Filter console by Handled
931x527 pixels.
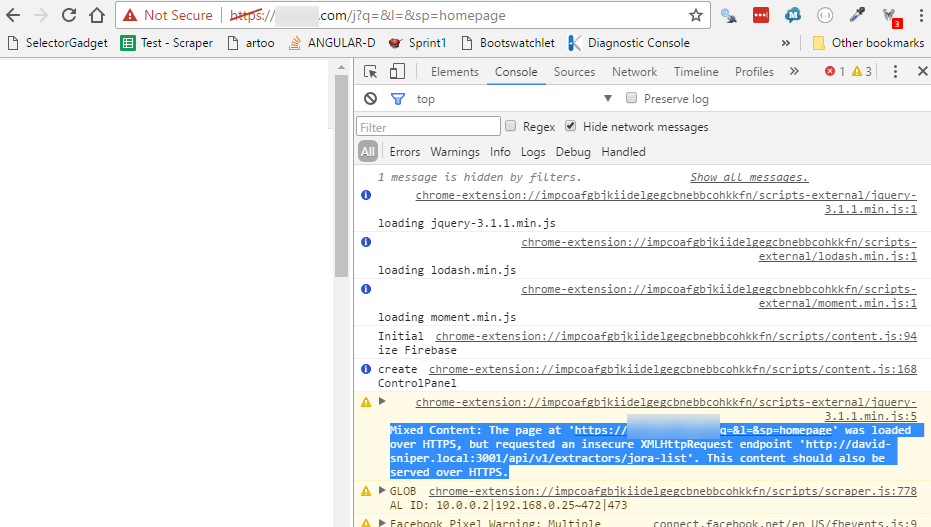click(623, 152)
